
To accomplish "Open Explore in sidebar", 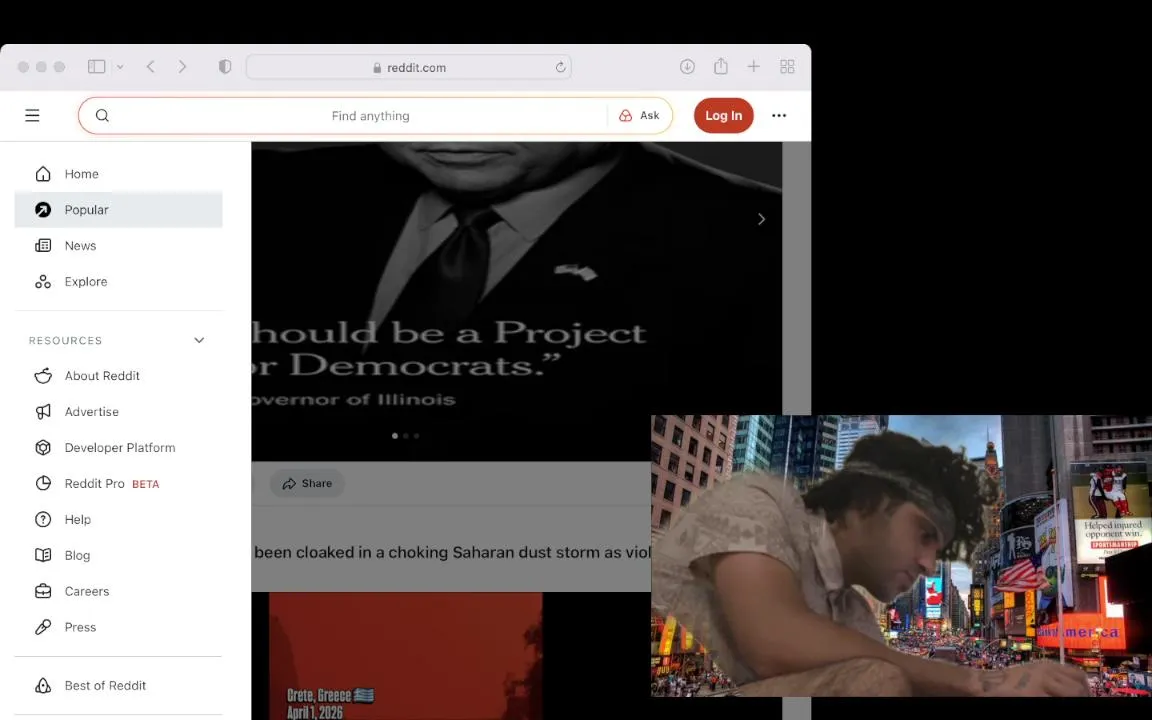I will tap(118, 282).
